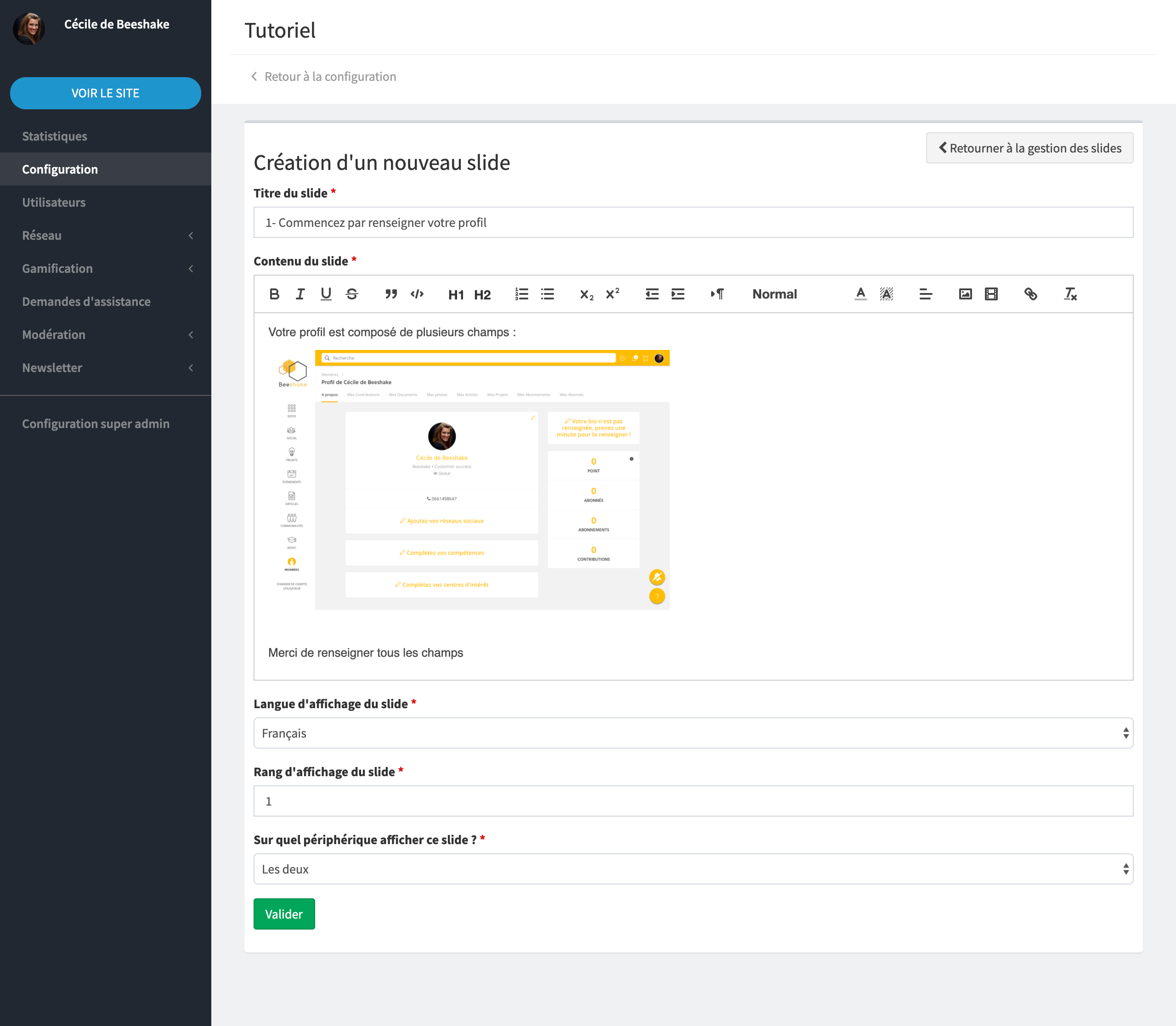Viewport: 1176px width, 1026px height.
Task: Insert a hyperlink via link icon
Action: [x=1030, y=294]
